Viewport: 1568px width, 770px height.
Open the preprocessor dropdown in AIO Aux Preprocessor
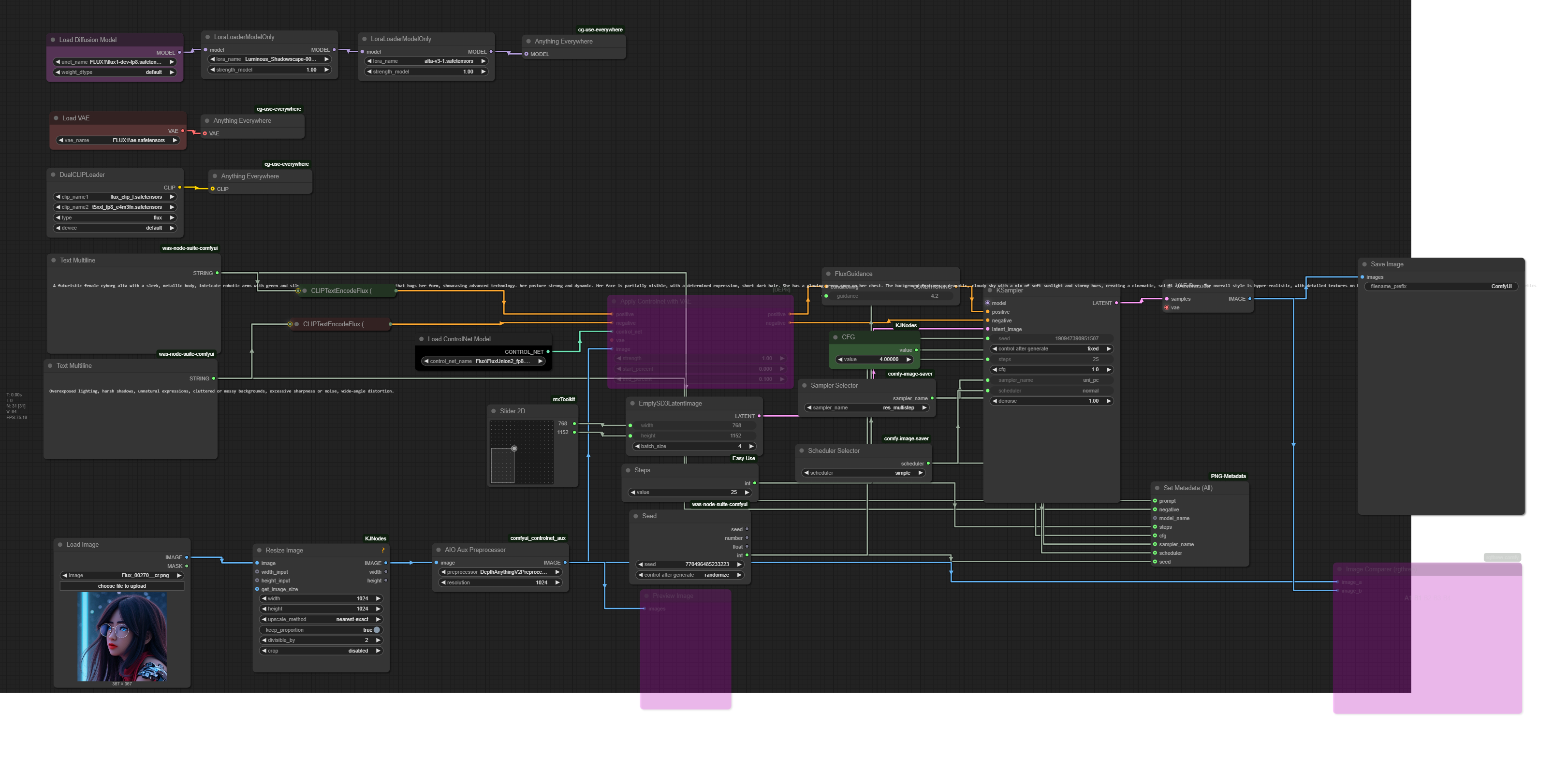tap(500, 572)
